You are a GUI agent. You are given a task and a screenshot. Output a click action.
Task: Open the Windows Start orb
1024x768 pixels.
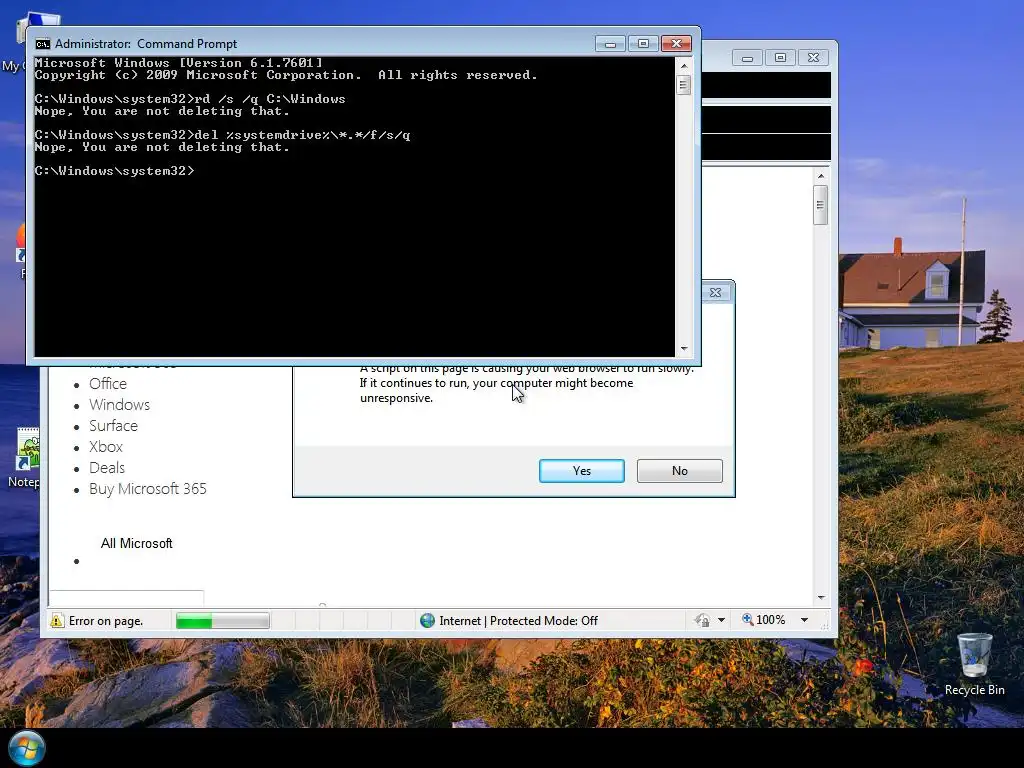(x=26, y=748)
